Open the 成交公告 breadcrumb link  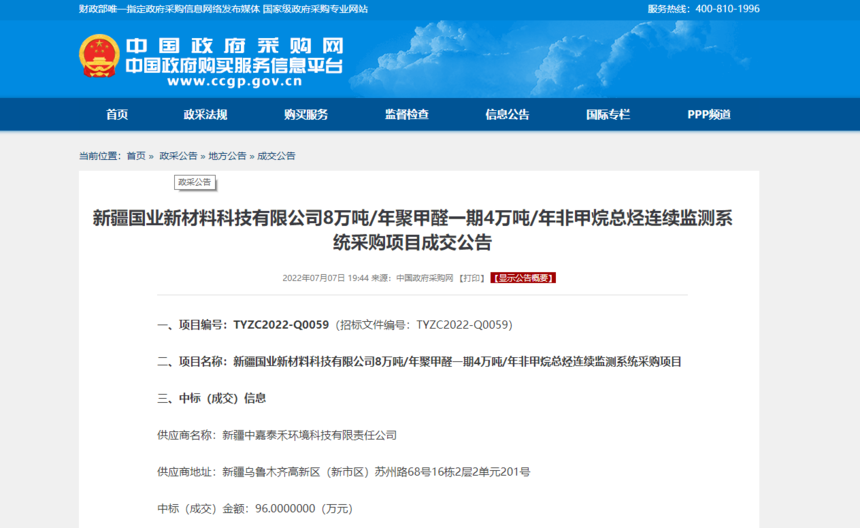276,156
